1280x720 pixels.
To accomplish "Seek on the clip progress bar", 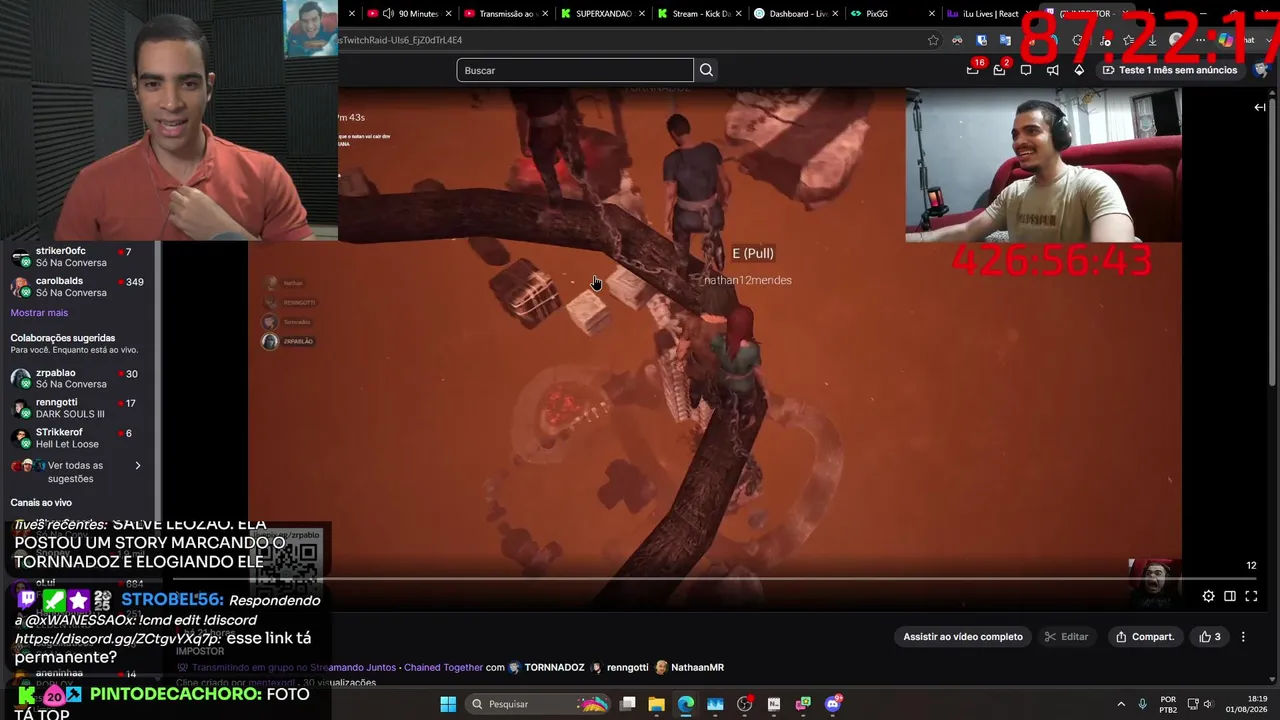I will point(715,578).
